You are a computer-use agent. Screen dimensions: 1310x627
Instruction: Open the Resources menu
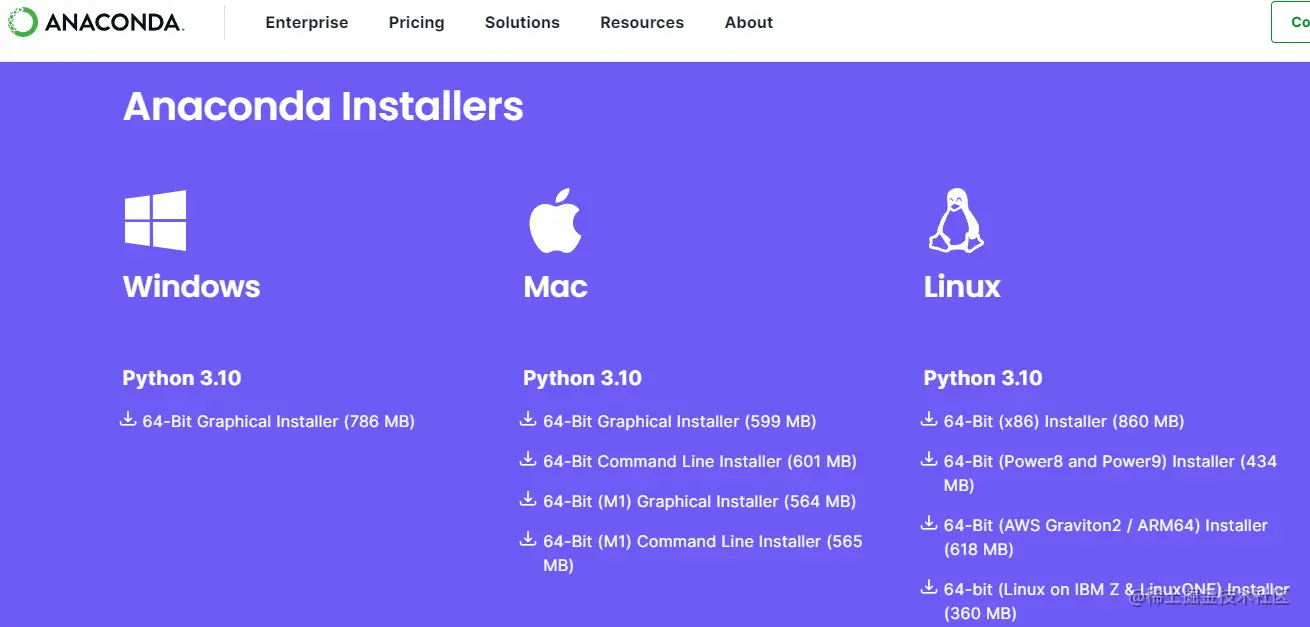(x=642, y=22)
